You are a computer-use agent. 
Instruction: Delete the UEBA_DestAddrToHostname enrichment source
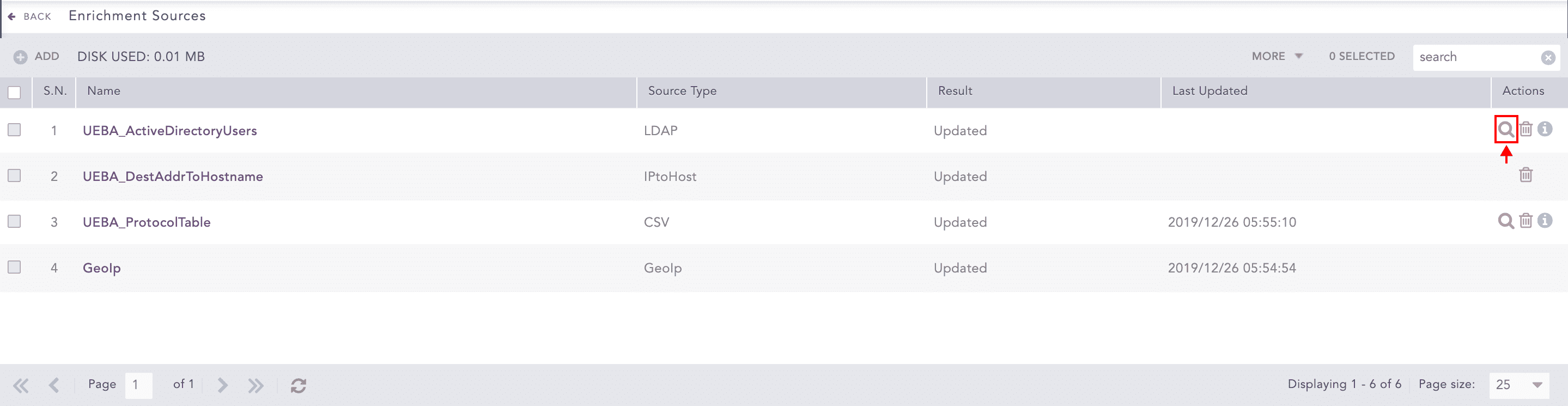(x=1527, y=175)
